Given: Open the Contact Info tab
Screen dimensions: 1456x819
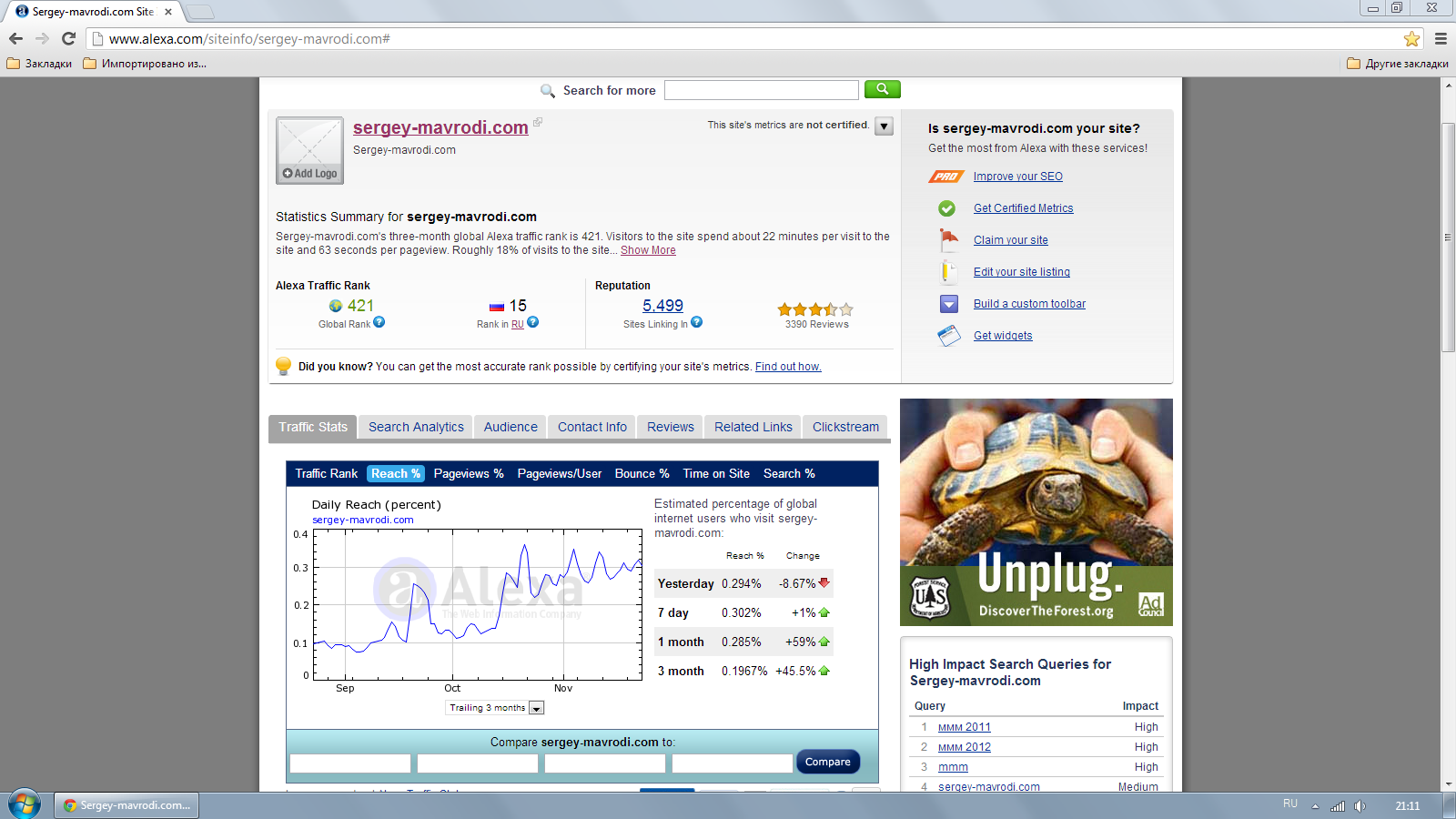Looking at the screenshot, I should (x=592, y=427).
